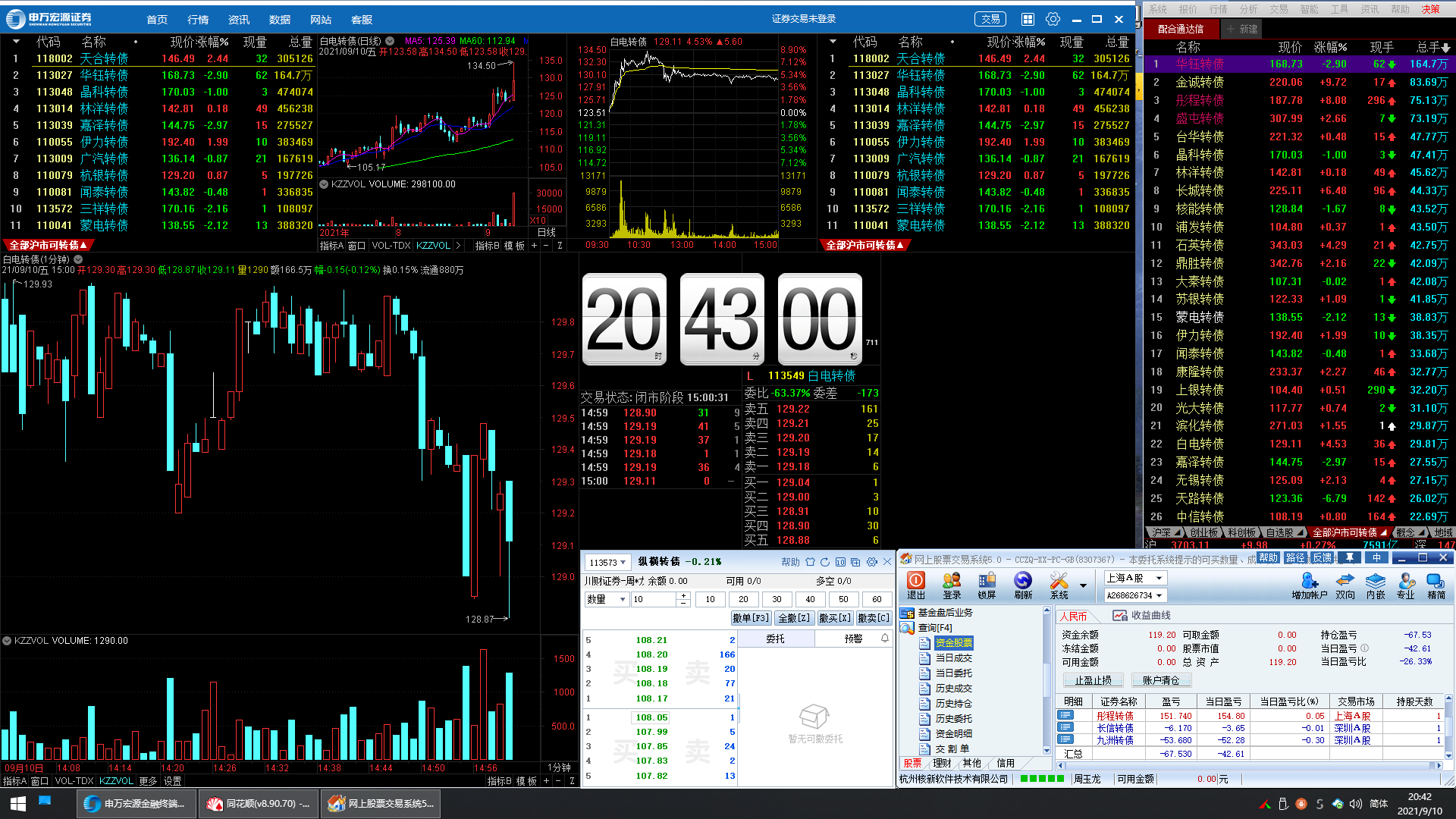
Task: Open 申万宏源金融终端 from the taskbar
Action: [x=136, y=803]
